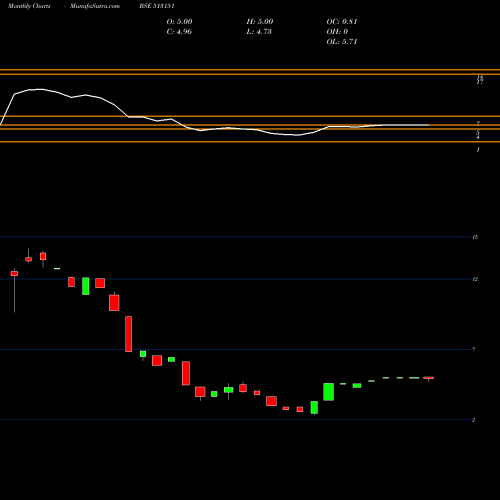Screen dimensions: 500x500
Task: Click the 'OH: 0' reading
Action: click(x=337, y=32)
